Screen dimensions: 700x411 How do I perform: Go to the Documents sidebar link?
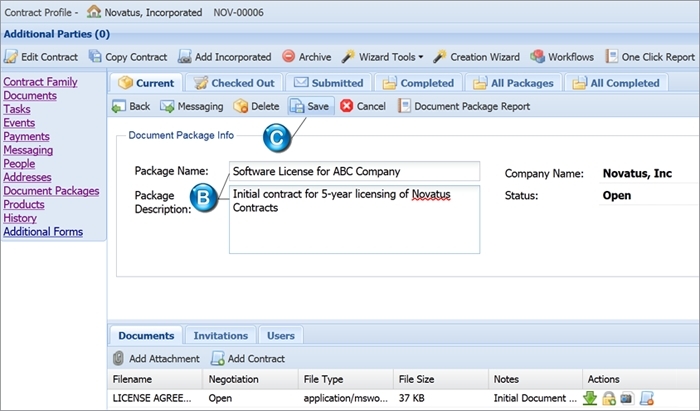click(30, 95)
